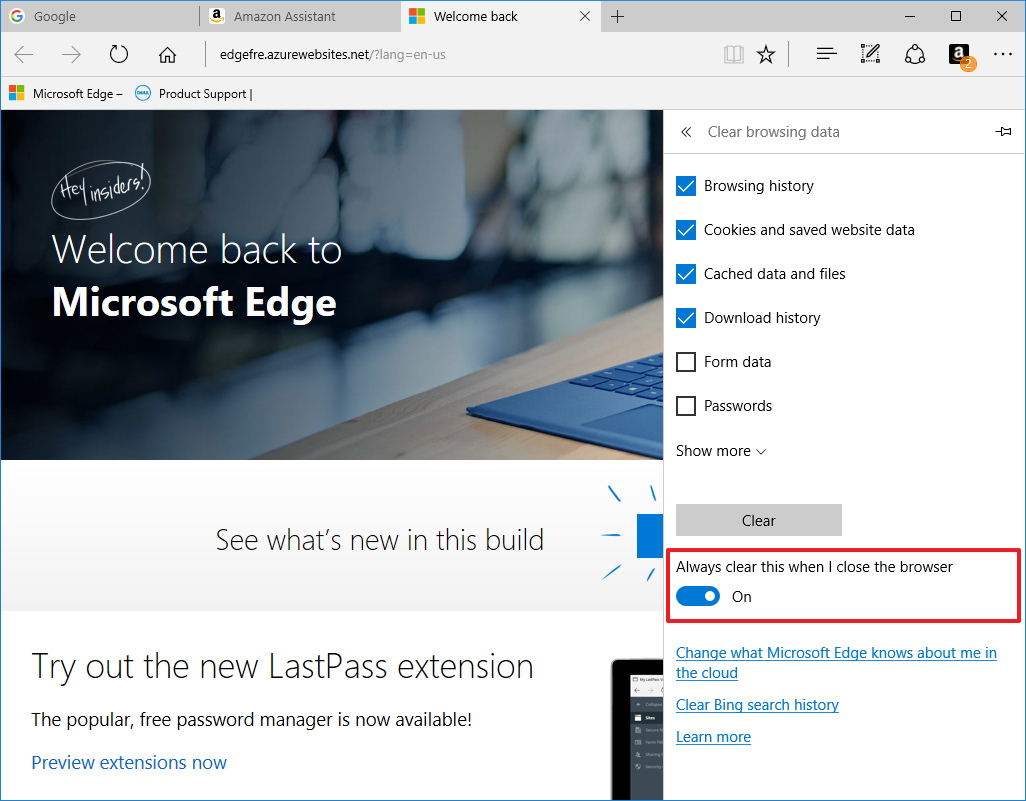Open Preview extensions now link

click(129, 762)
